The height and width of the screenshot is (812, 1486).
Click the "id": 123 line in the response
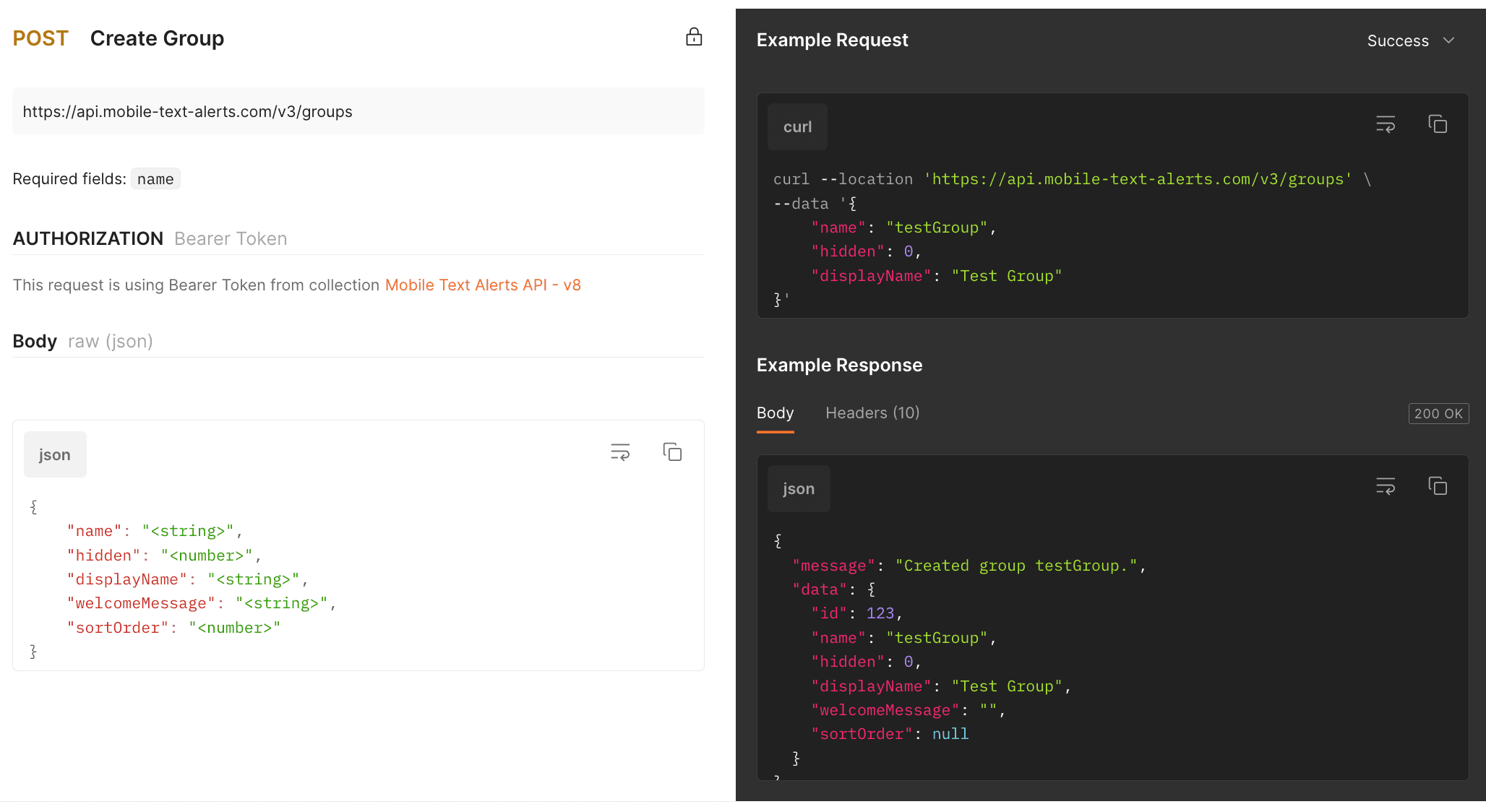coord(857,613)
